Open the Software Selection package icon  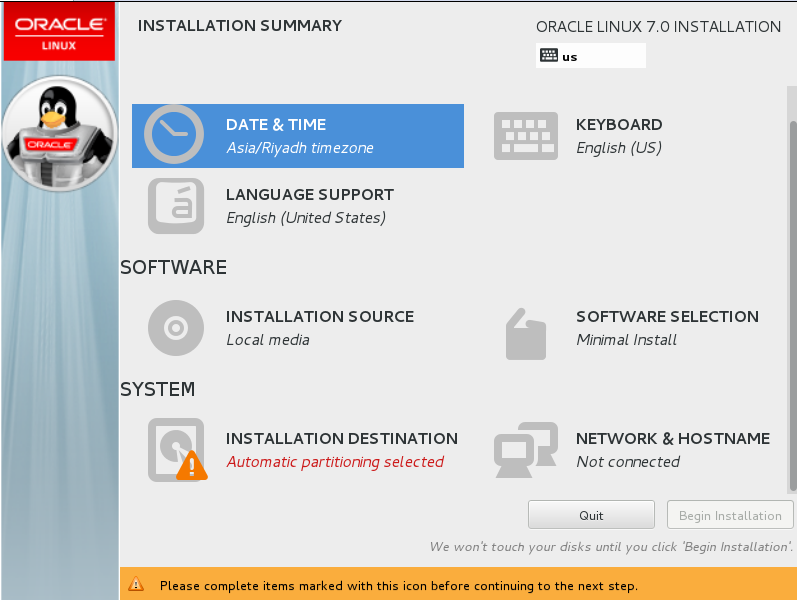click(x=526, y=334)
